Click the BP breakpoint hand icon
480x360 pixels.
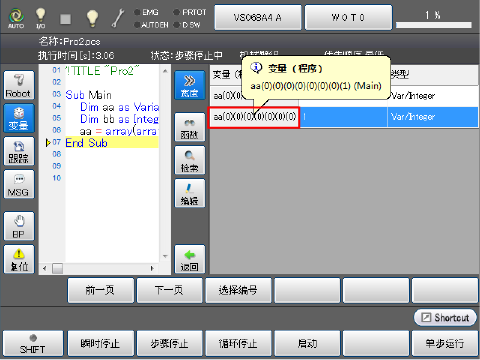(x=19, y=226)
